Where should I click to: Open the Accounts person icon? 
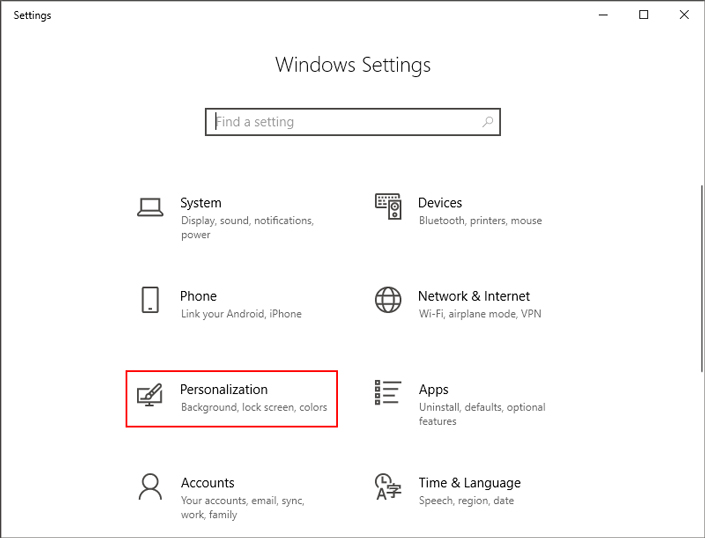(150, 487)
